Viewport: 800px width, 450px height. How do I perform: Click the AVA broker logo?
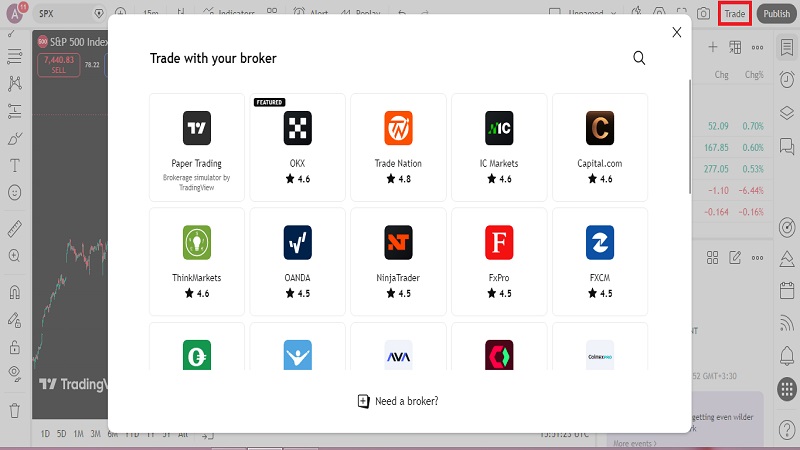pyautogui.click(x=398, y=355)
